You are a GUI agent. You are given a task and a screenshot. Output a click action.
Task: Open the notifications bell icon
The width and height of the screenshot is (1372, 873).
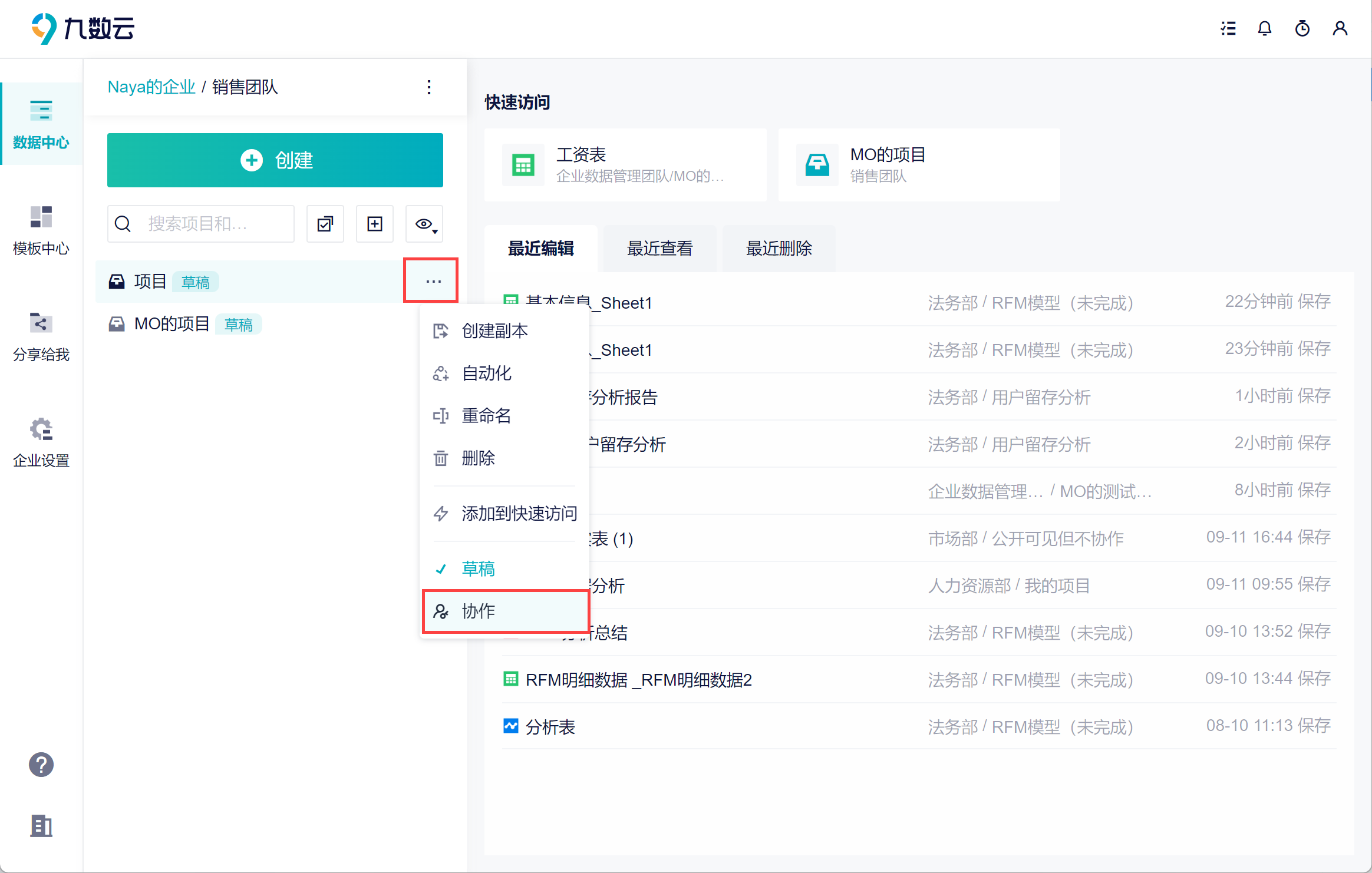click(x=1265, y=28)
